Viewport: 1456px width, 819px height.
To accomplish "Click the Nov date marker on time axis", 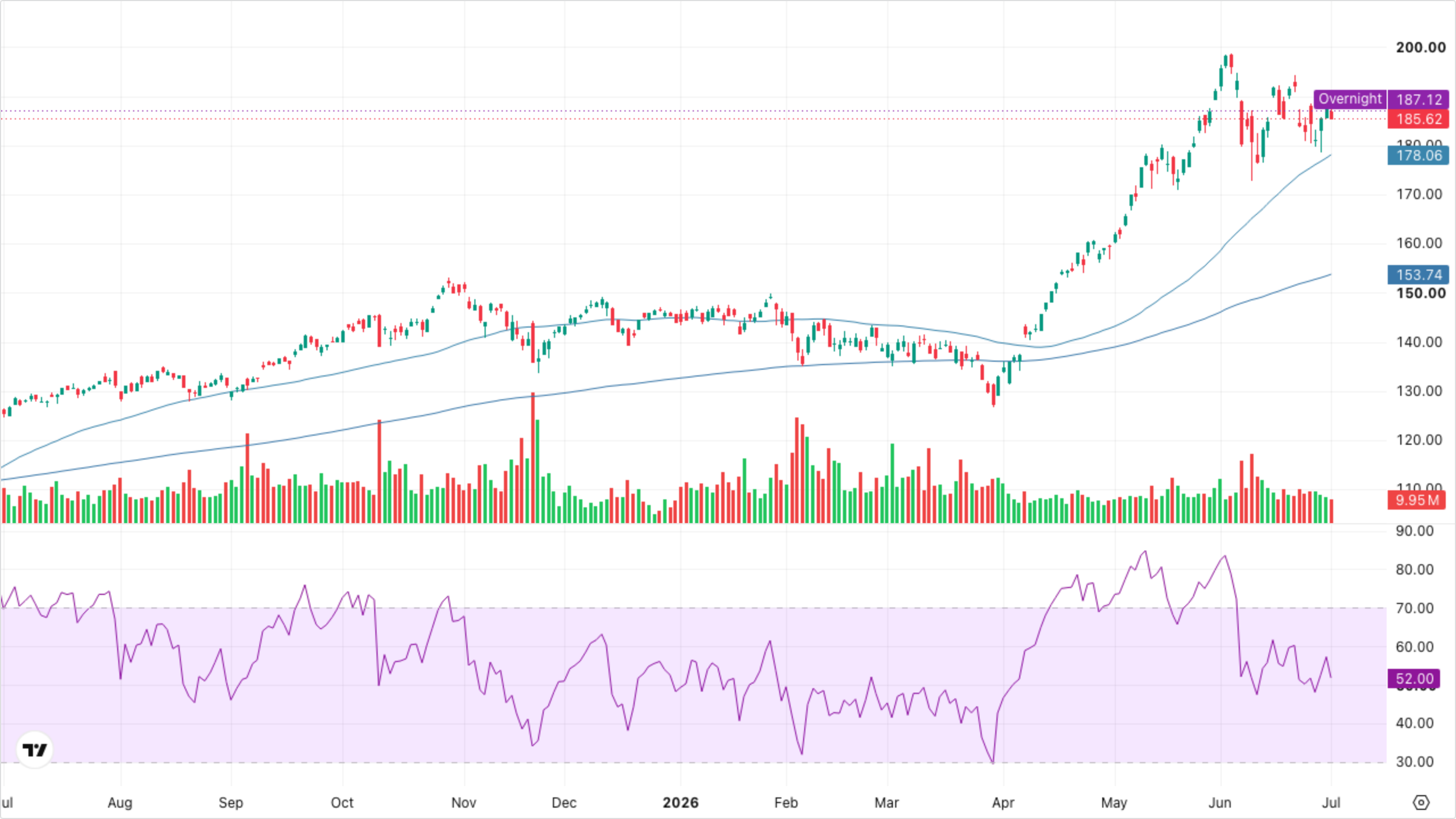I will (x=464, y=803).
